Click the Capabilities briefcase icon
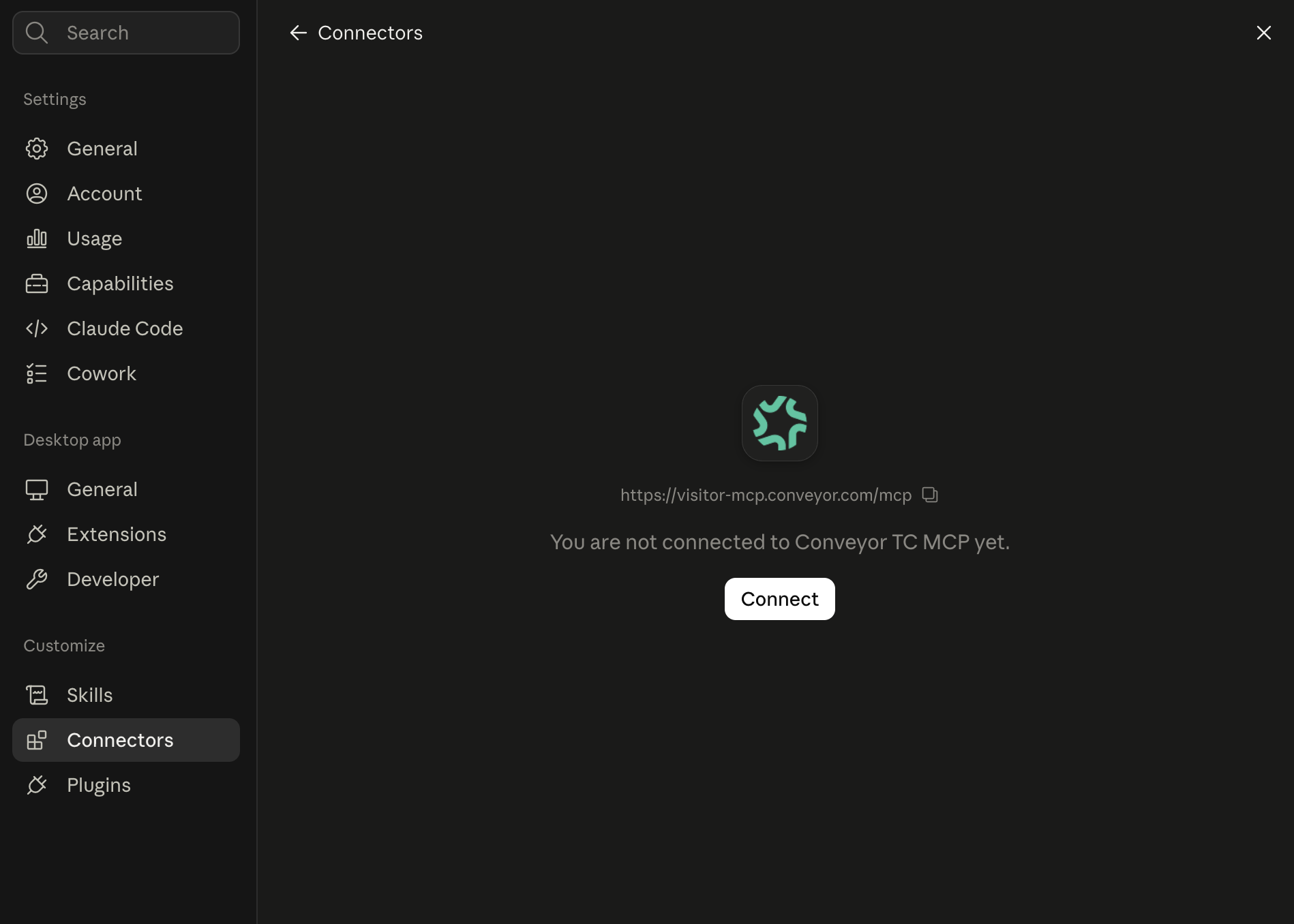The width and height of the screenshot is (1294, 924). click(37, 283)
